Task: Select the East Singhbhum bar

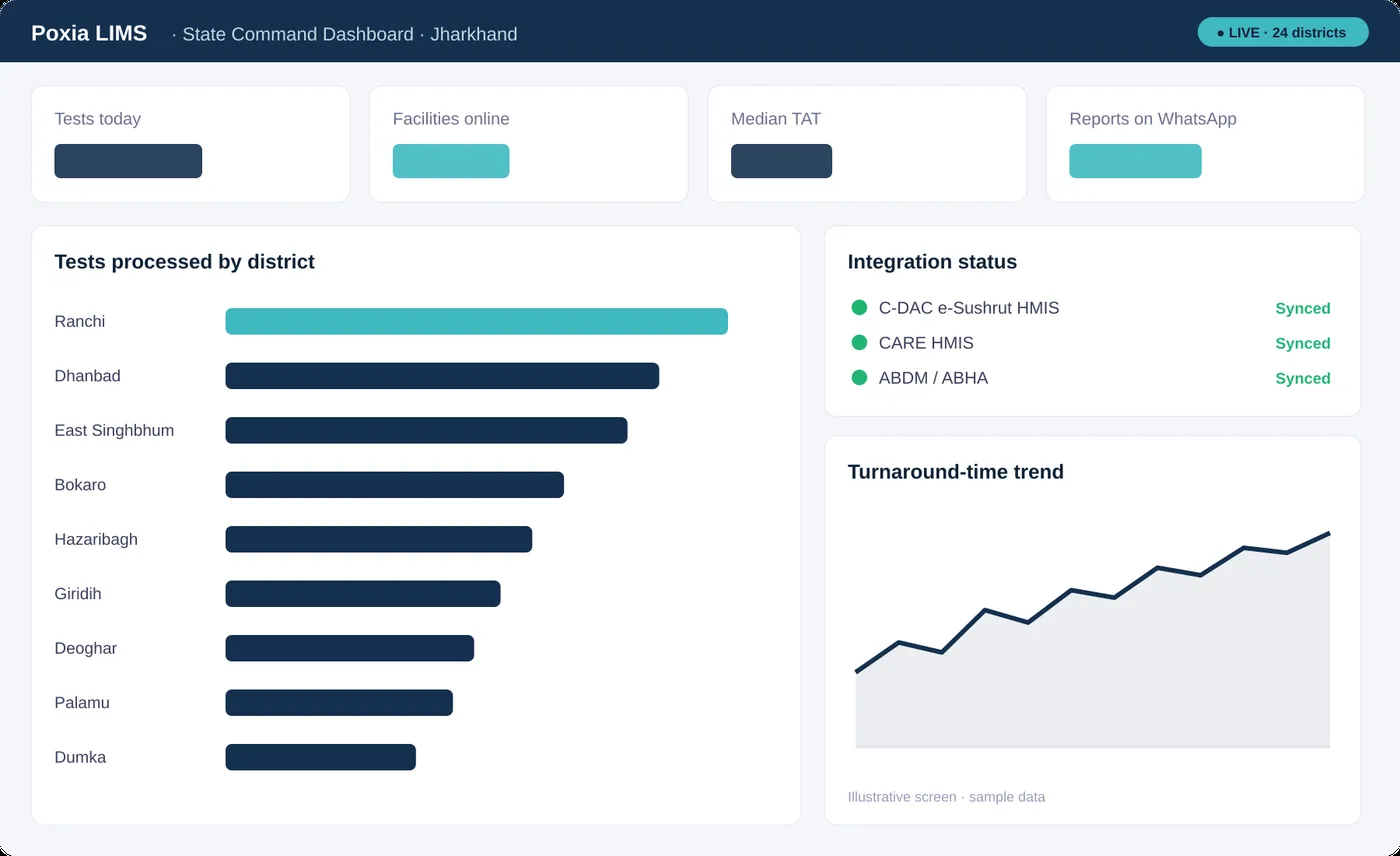Action: point(426,430)
